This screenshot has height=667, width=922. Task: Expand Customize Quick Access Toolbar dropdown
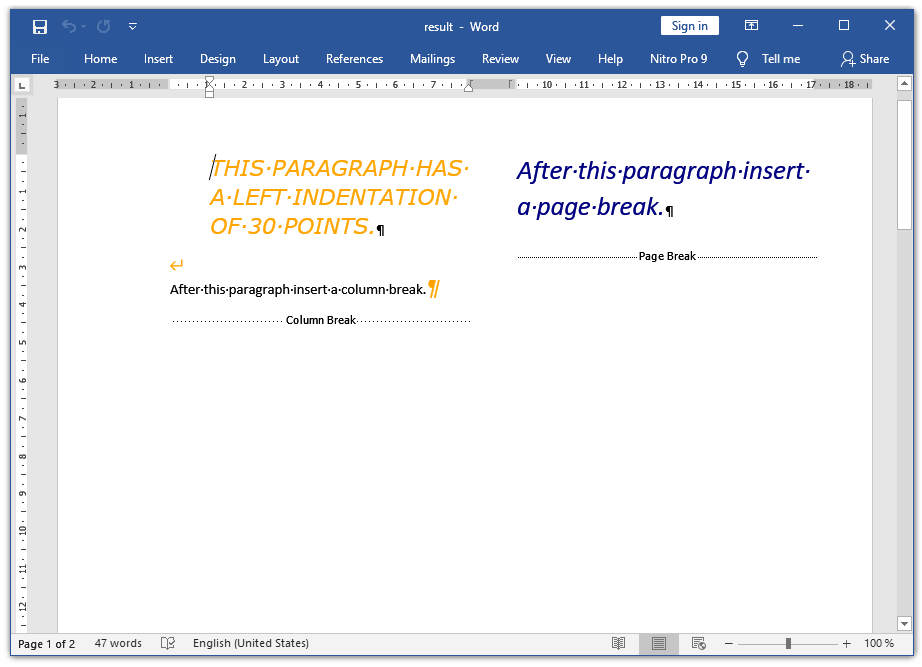[x=133, y=27]
